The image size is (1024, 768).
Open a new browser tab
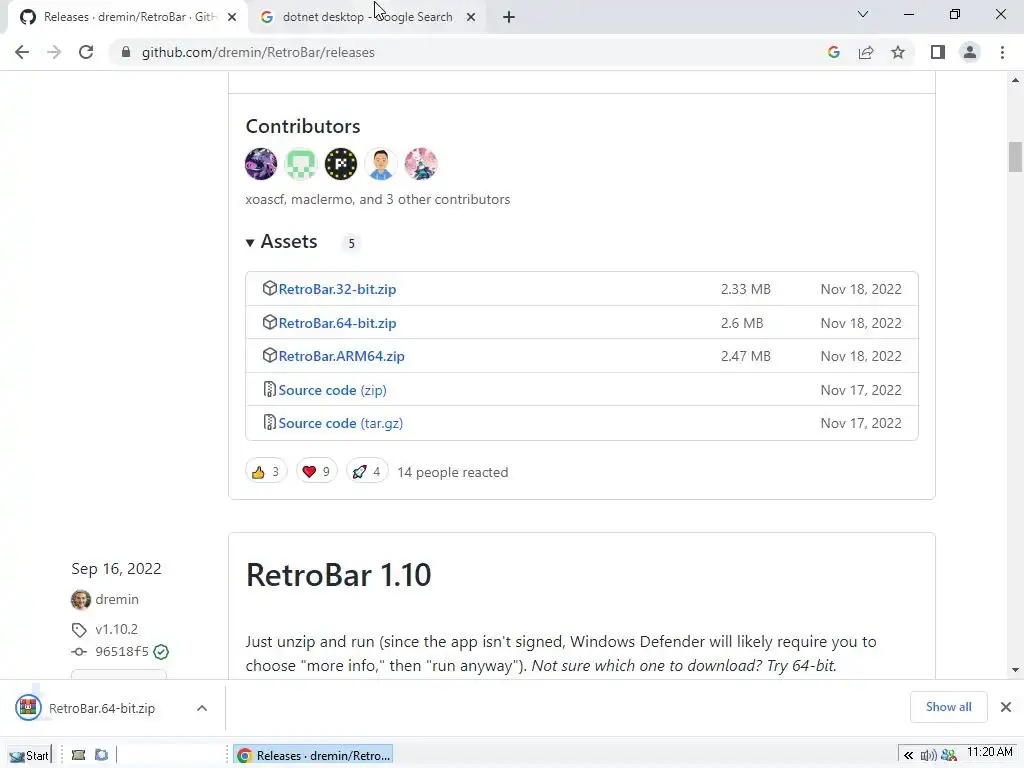pyautogui.click(x=509, y=18)
